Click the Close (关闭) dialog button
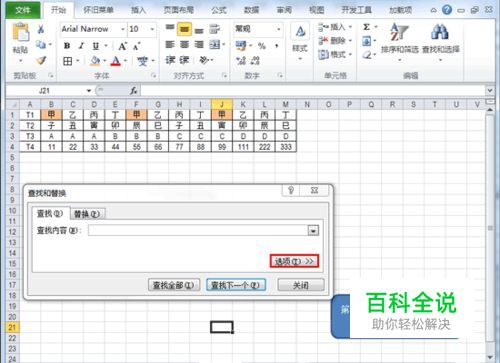Image resolution: width=500 pixels, height=363 pixels. 301,285
